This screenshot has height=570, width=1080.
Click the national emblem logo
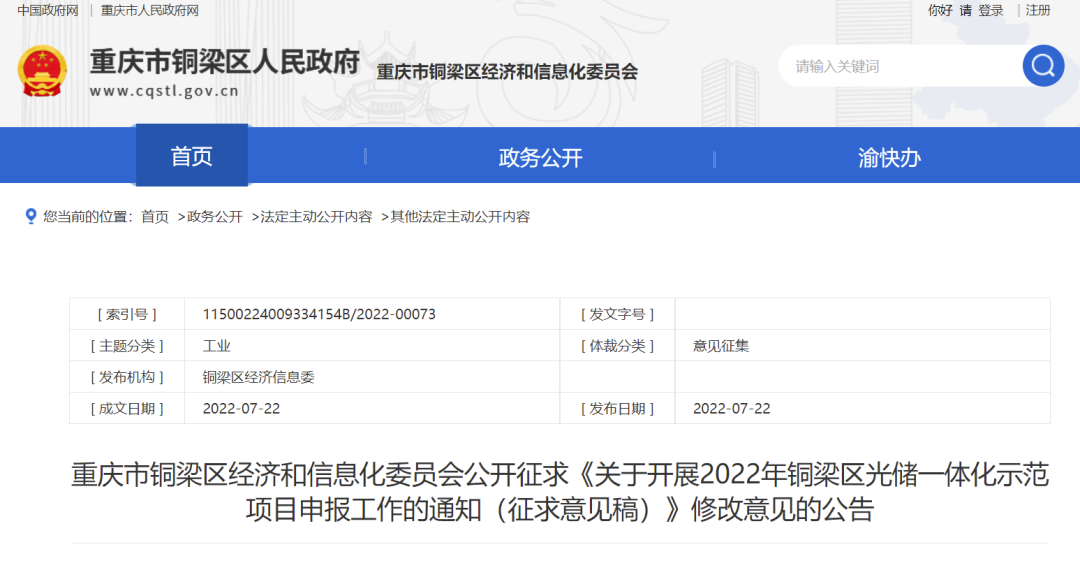(x=42, y=71)
